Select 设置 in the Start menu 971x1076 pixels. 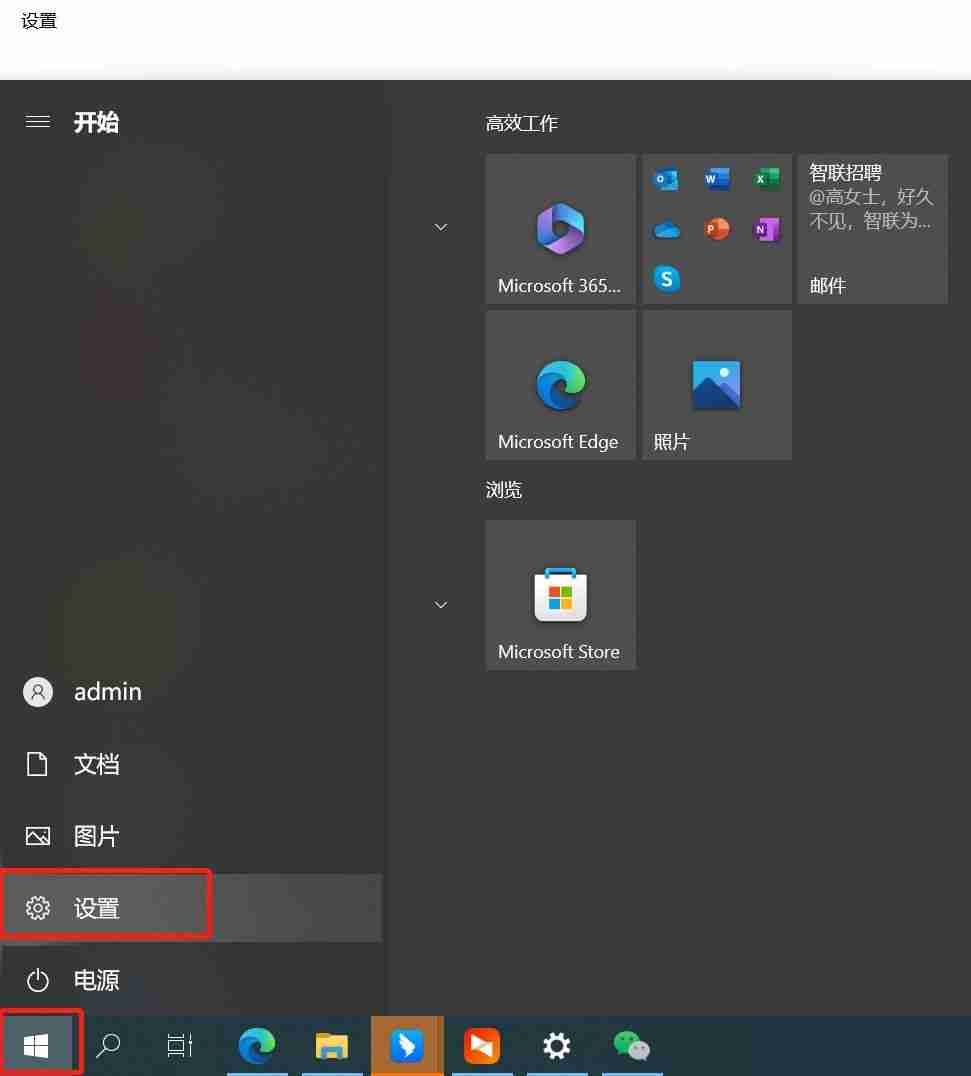point(97,908)
